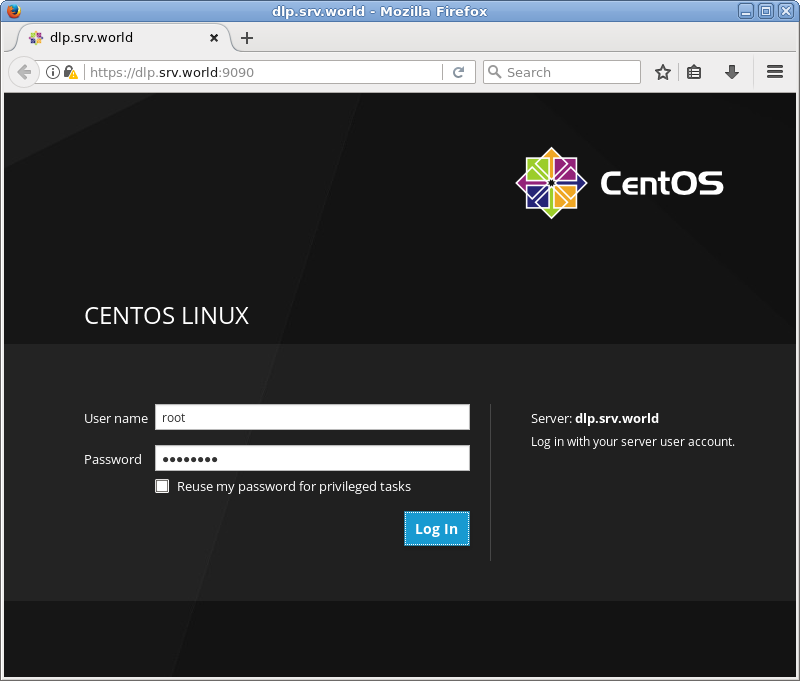Focus the User name field

coord(312,417)
